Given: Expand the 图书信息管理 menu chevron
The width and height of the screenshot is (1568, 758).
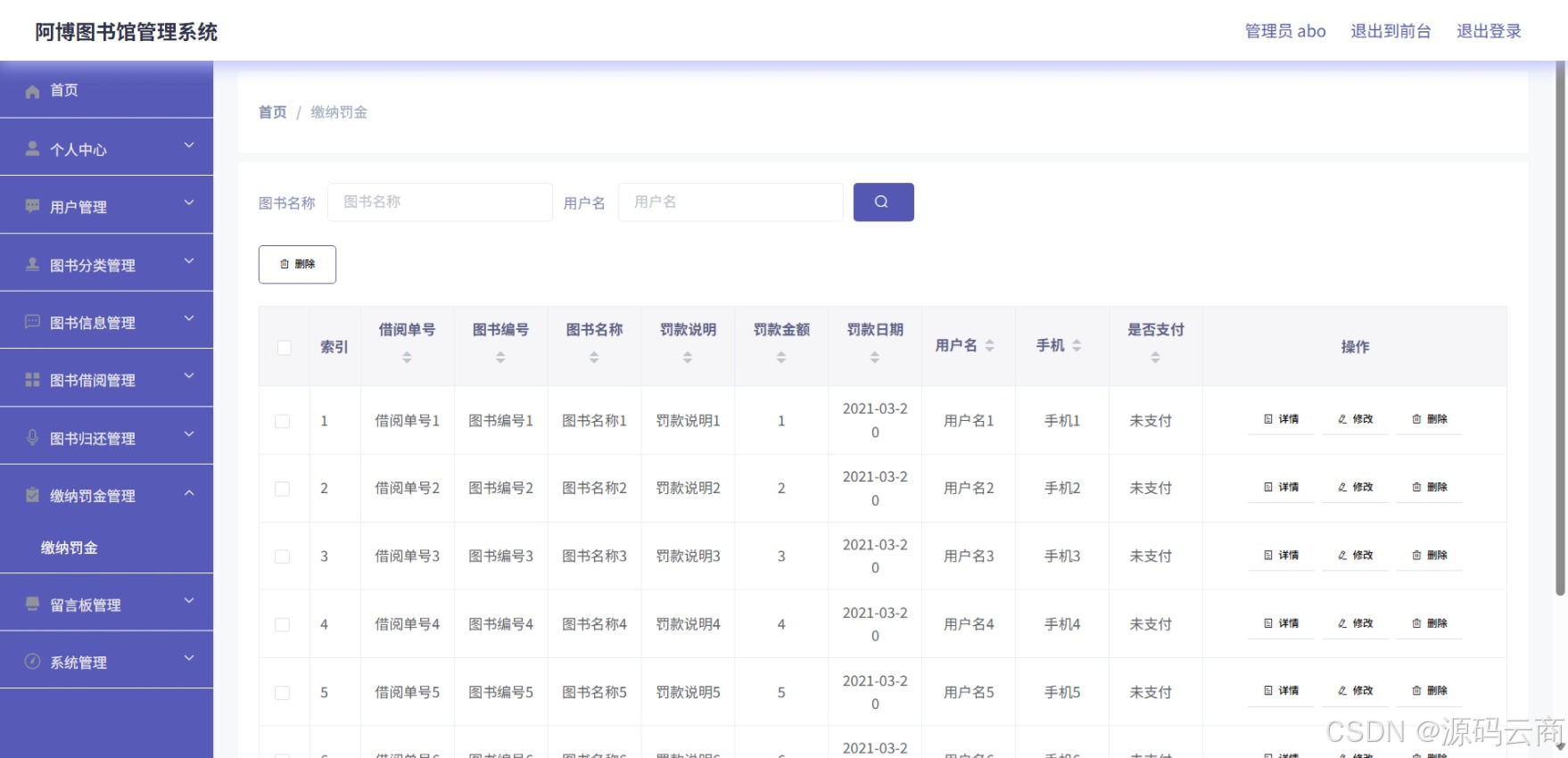Looking at the screenshot, I should pos(189,318).
